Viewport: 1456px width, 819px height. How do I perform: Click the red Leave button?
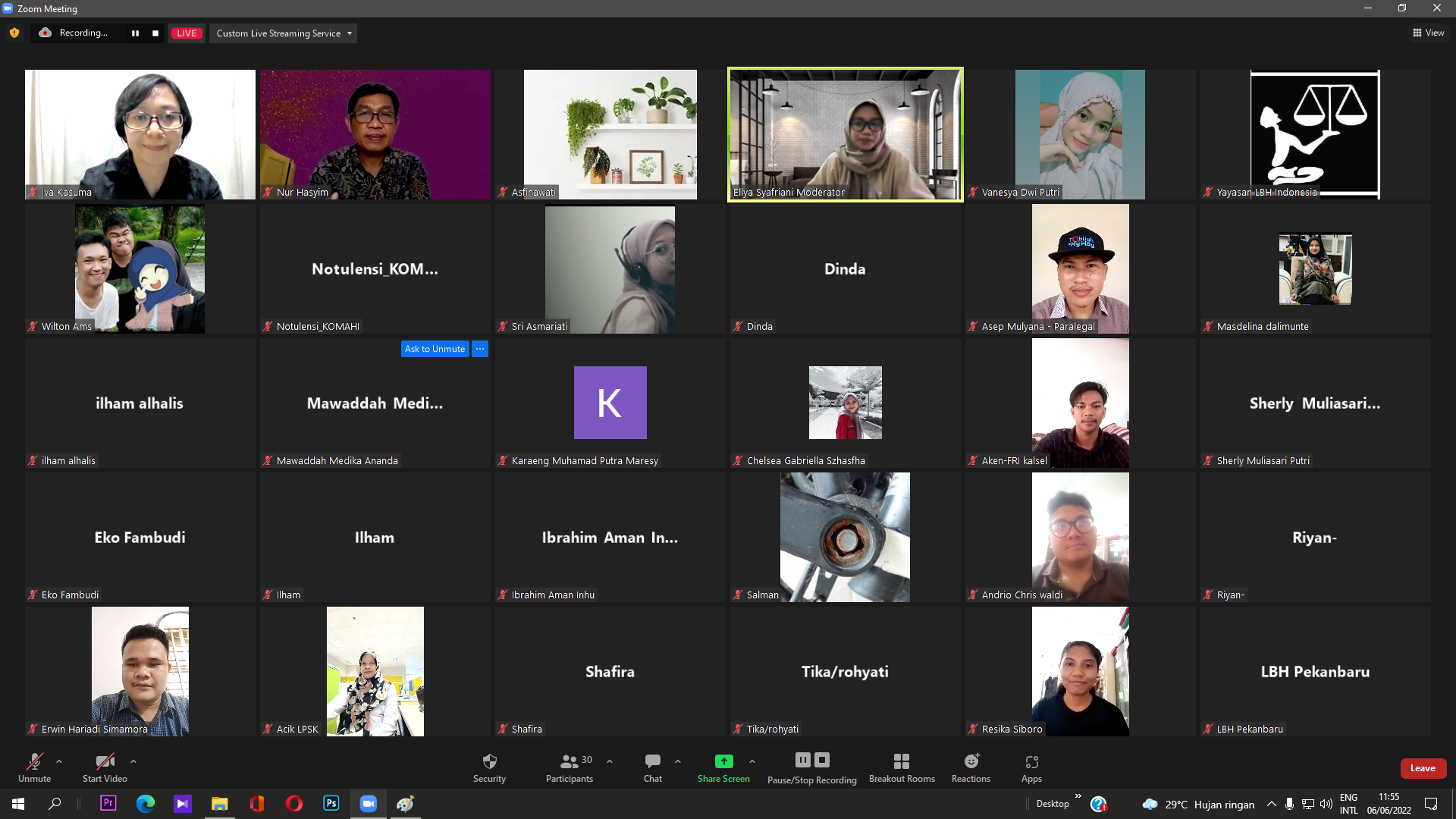click(x=1423, y=768)
